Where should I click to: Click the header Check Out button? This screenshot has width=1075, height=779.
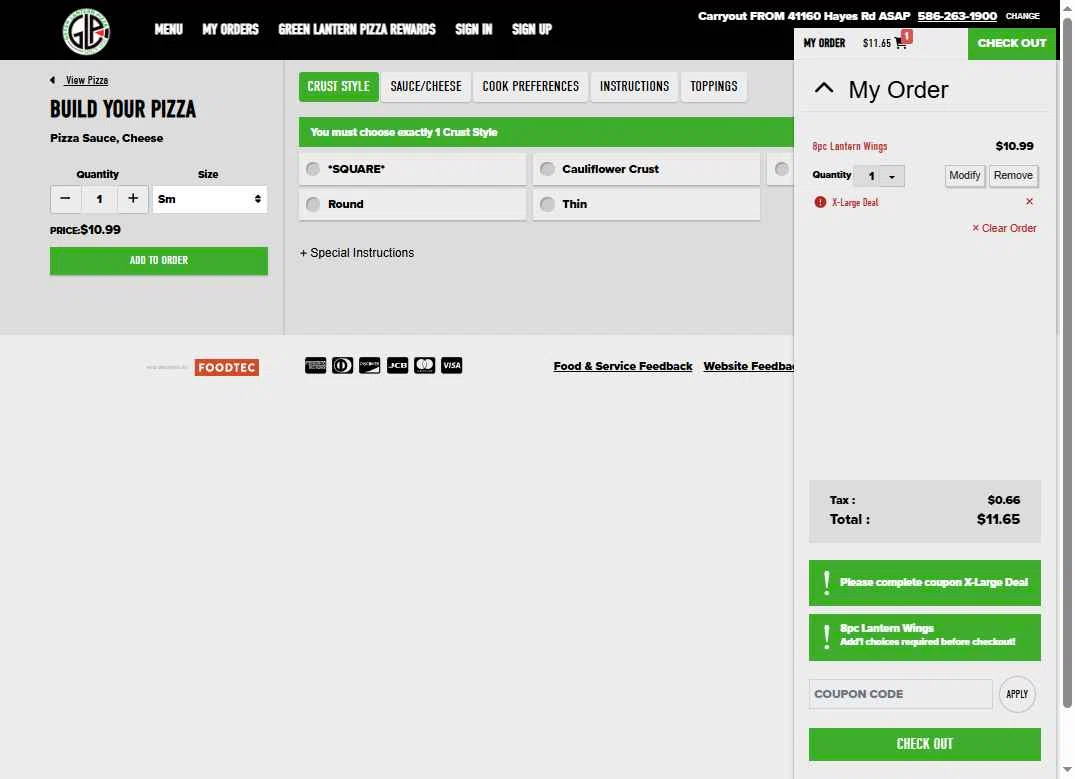pos(1012,43)
